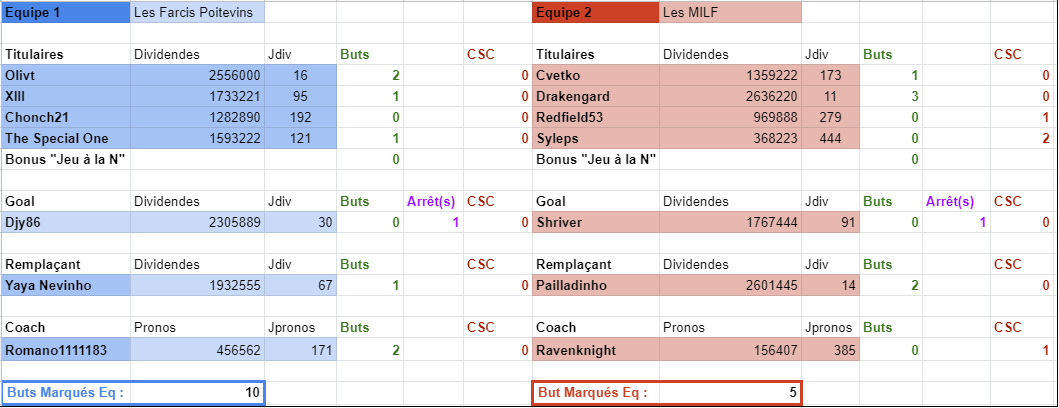The width and height of the screenshot is (1059, 408).
Task: Click the "Syleps" player cell
Action: (x=595, y=138)
